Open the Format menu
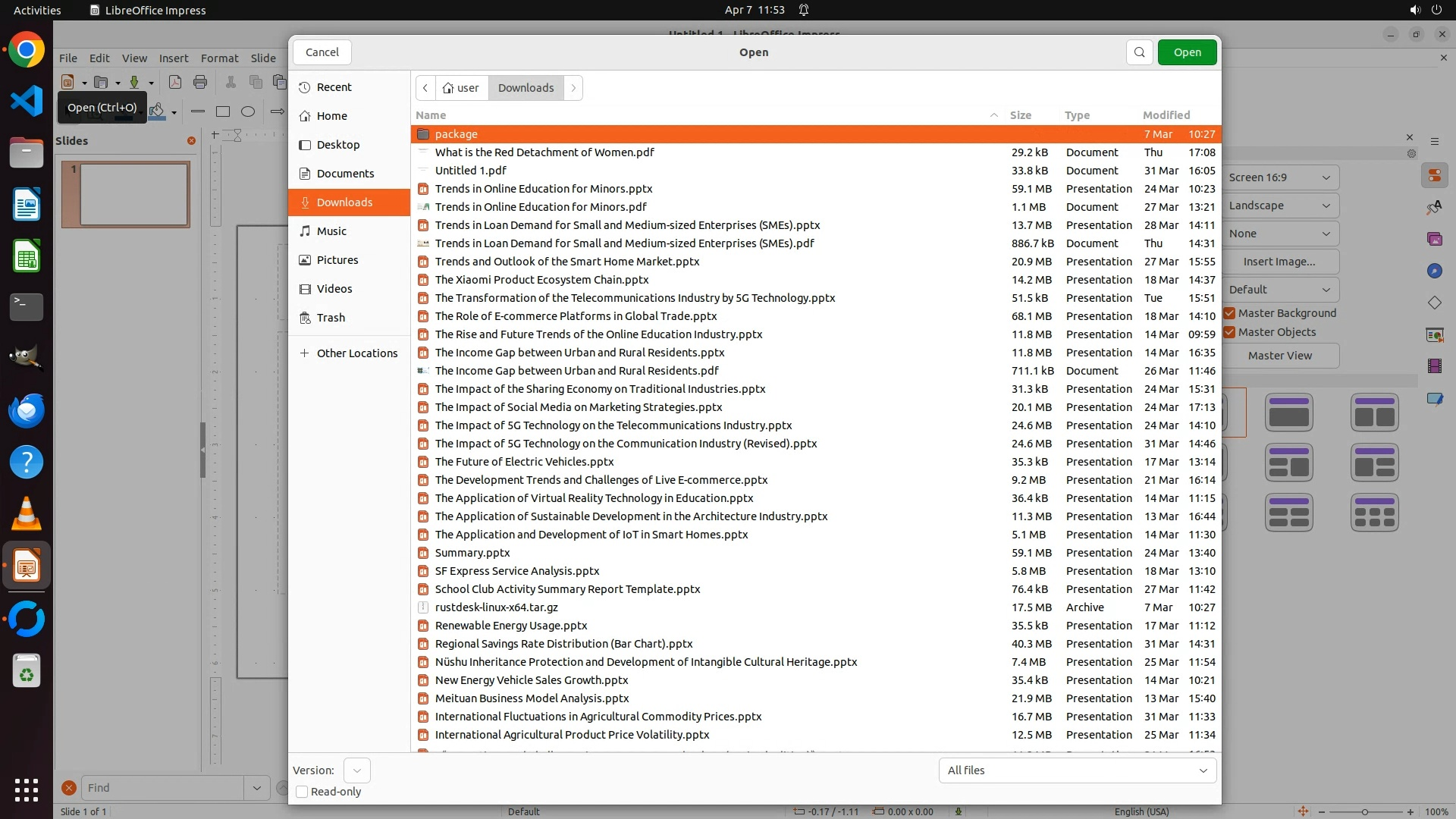1456x819 pixels. click(219, 58)
